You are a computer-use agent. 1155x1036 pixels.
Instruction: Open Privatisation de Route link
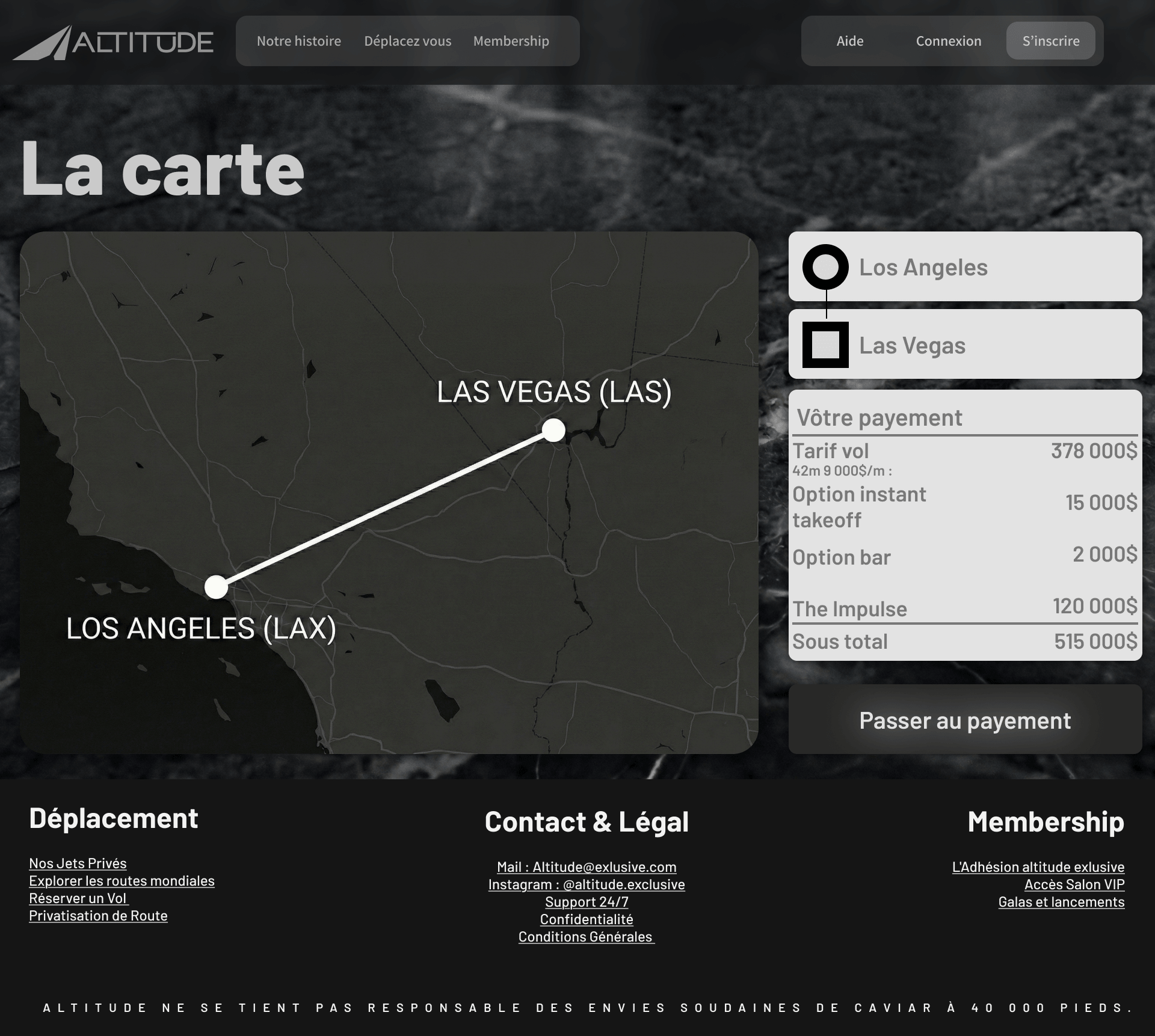[98, 916]
